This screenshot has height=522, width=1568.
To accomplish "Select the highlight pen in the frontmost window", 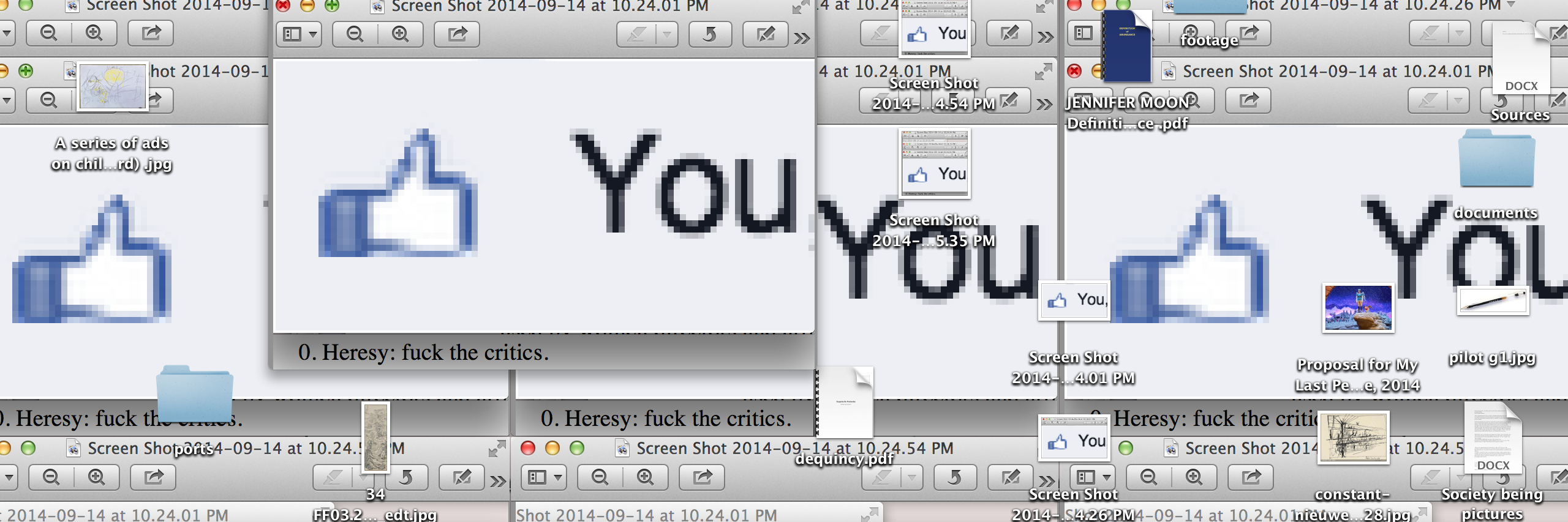I will [x=636, y=34].
